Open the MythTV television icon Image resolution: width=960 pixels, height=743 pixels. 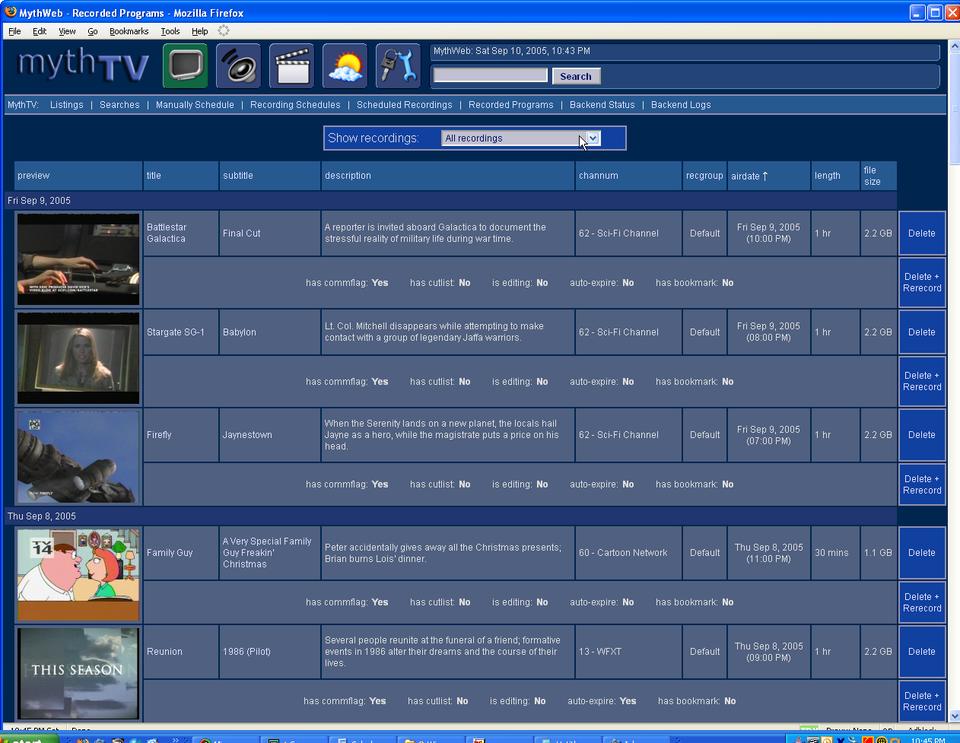point(185,66)
